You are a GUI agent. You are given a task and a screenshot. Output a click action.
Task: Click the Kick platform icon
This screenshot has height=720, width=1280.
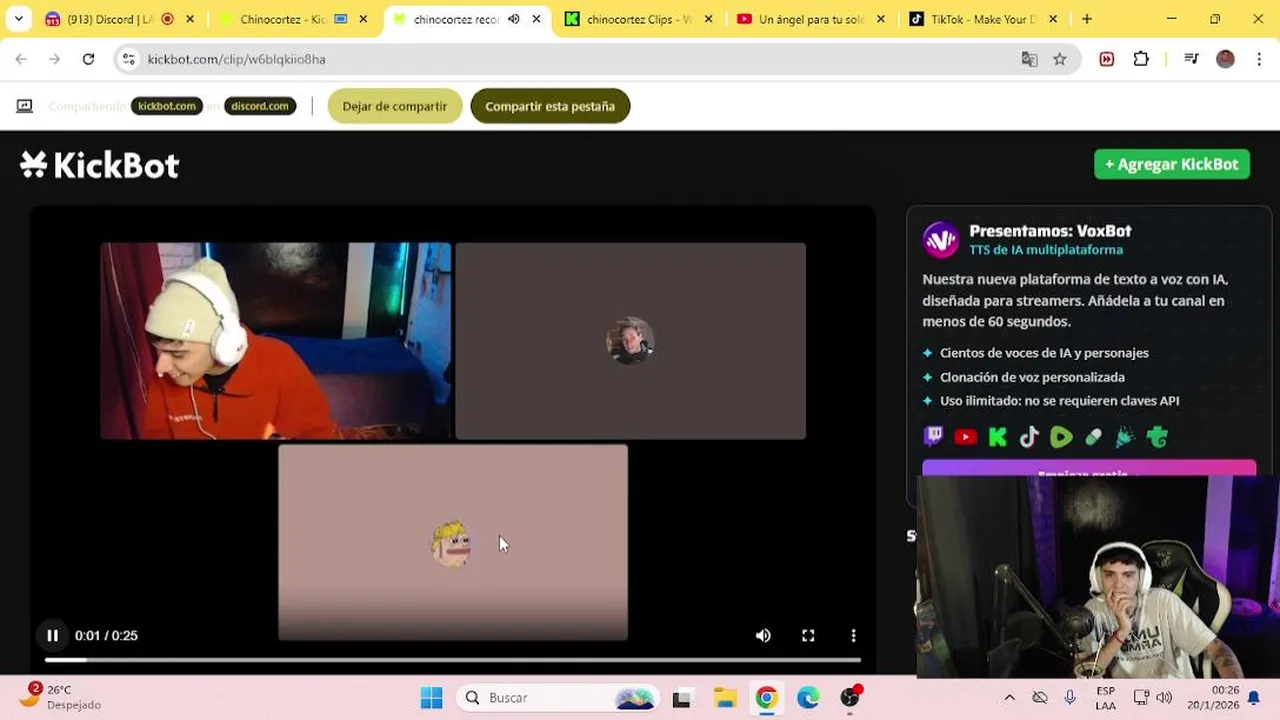[x=997, y=437]
